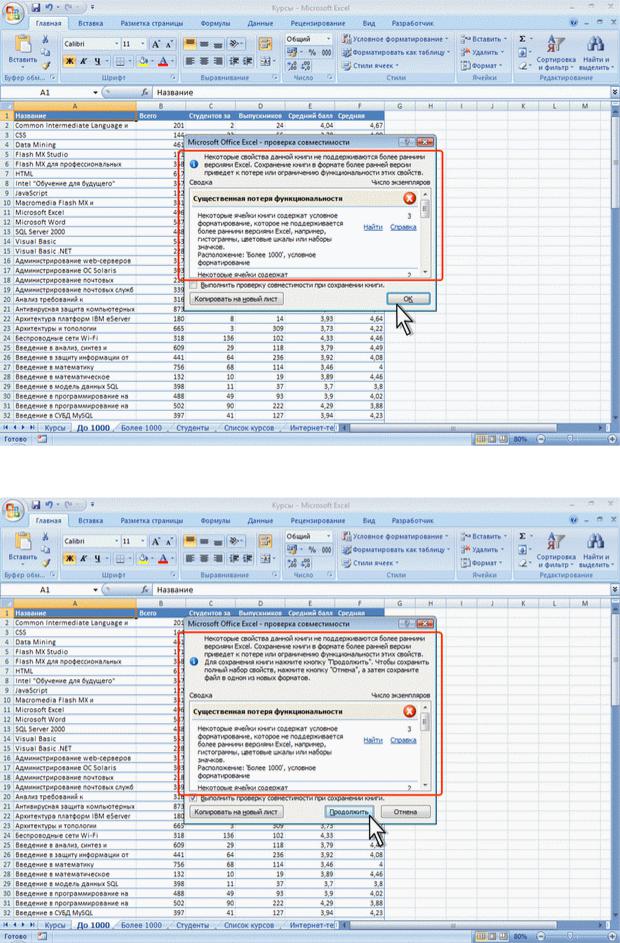Viewport: 620px width, 943px height.
Task: Click the zoom out minus icon in lower window's status bar
Action: (x=541, y=936)
